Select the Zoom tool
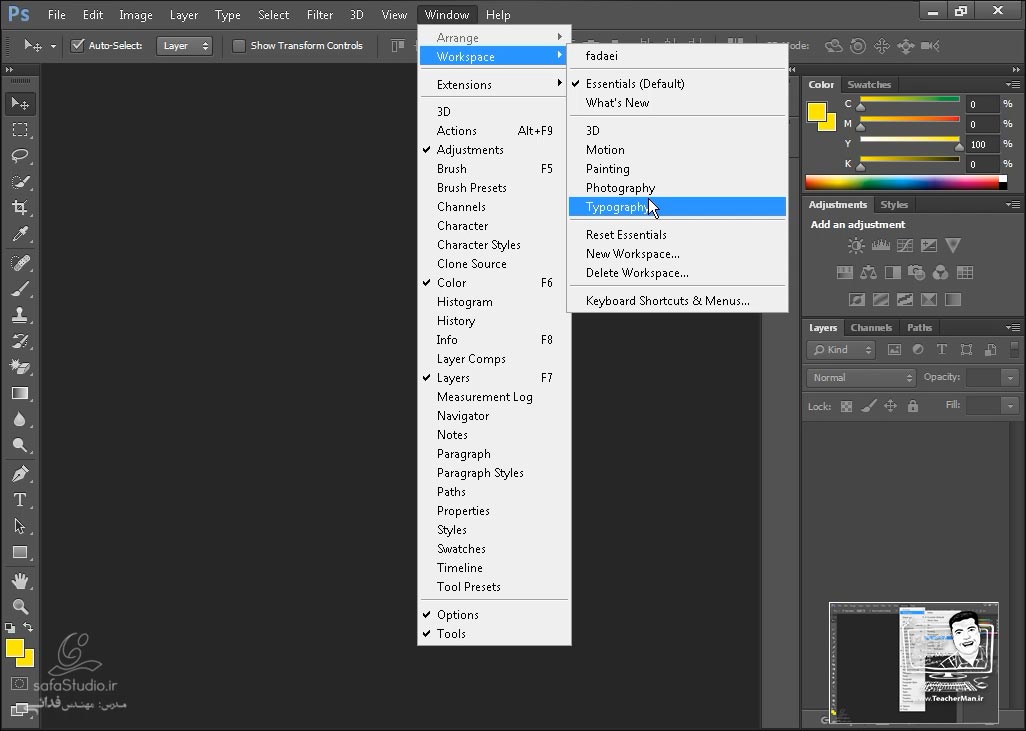1026x731 pixels. pos(20,607)
